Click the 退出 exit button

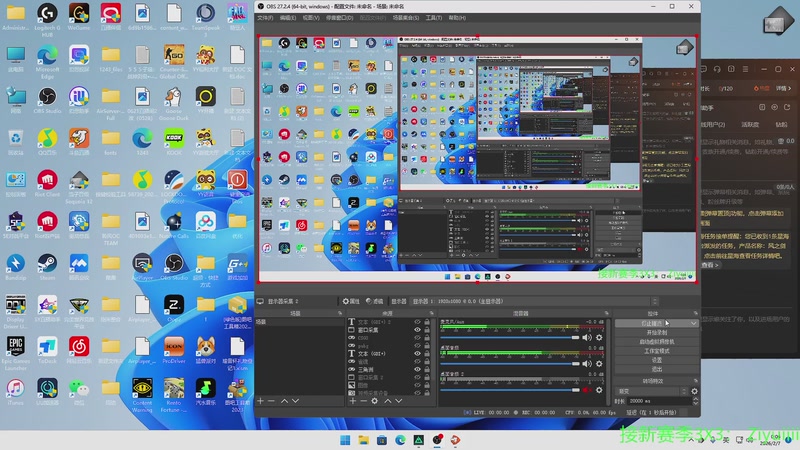pos(657,369)
